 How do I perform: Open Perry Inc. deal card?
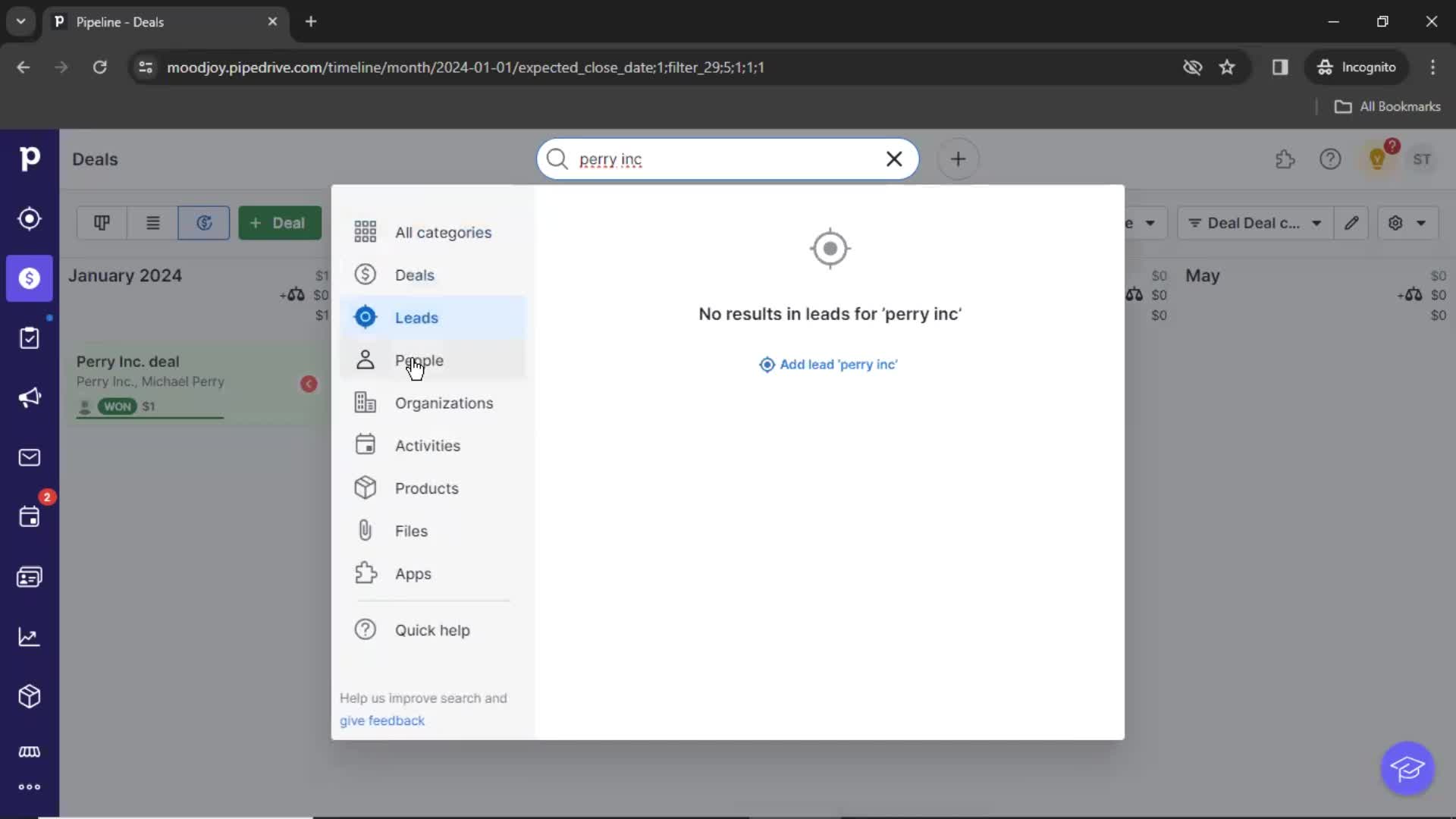click(x=196, y=384)
